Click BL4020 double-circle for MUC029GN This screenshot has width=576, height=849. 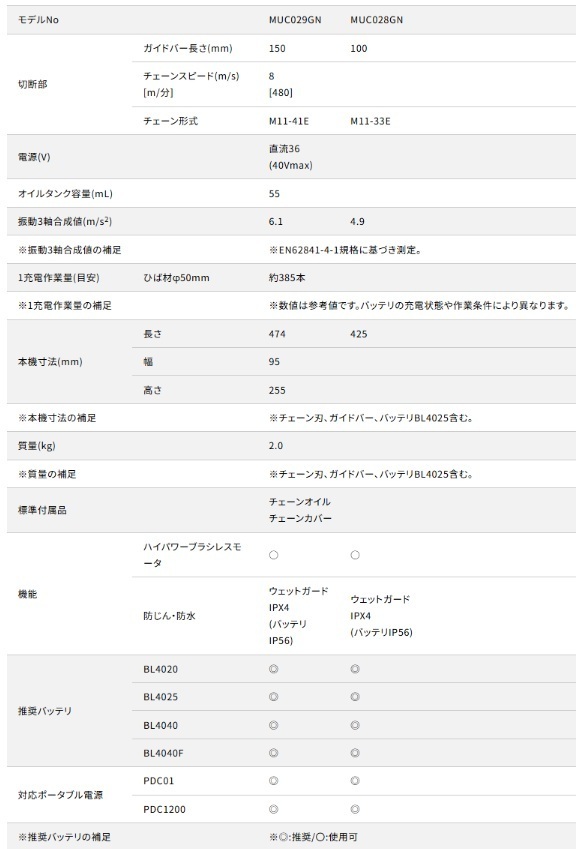coord(273,669)
